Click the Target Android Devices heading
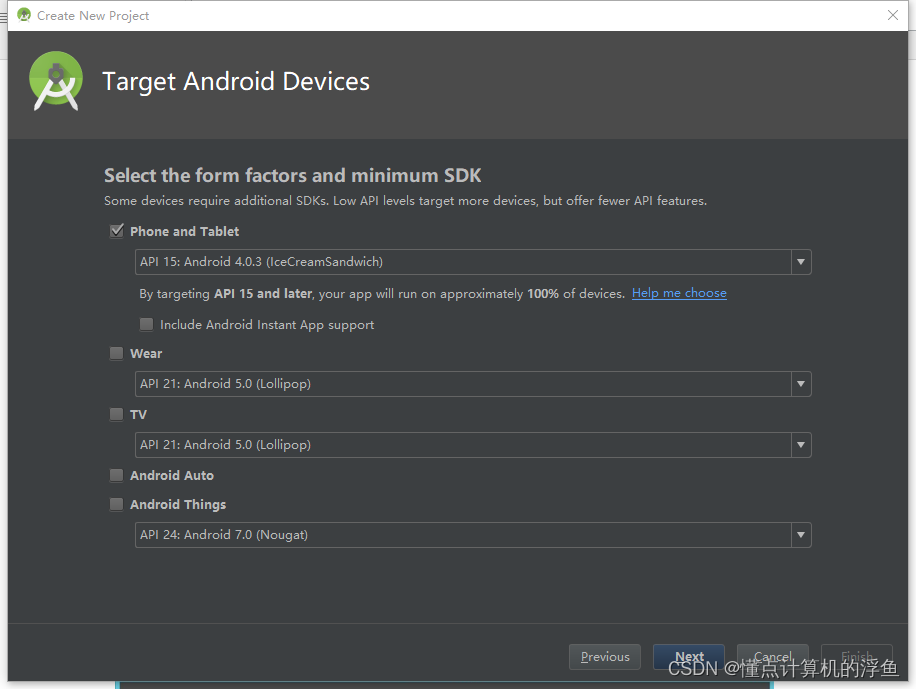This screenshot has width=916, height=689. pos(236,81)
